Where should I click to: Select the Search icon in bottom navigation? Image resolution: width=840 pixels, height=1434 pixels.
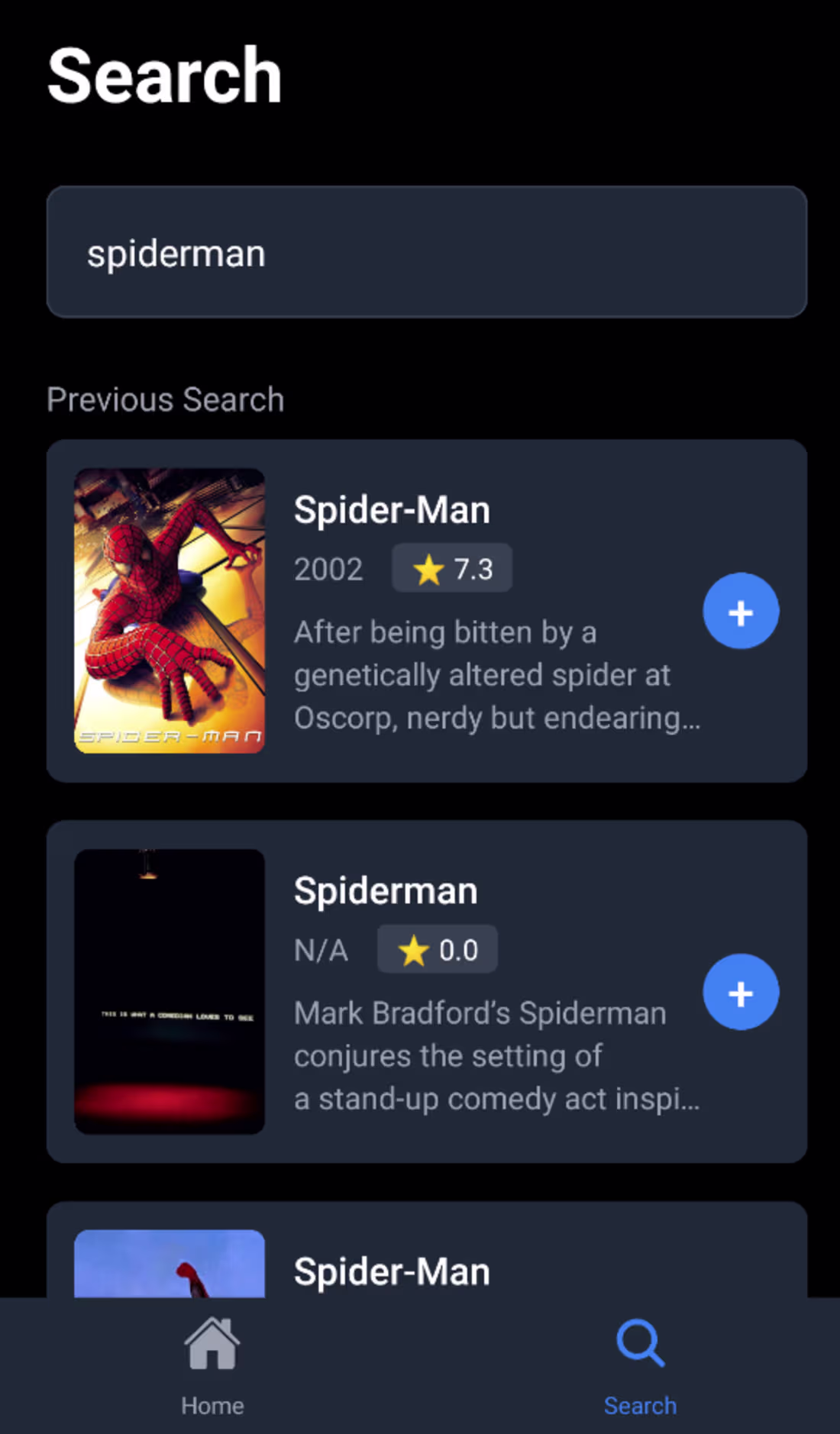pos(640,1344)
